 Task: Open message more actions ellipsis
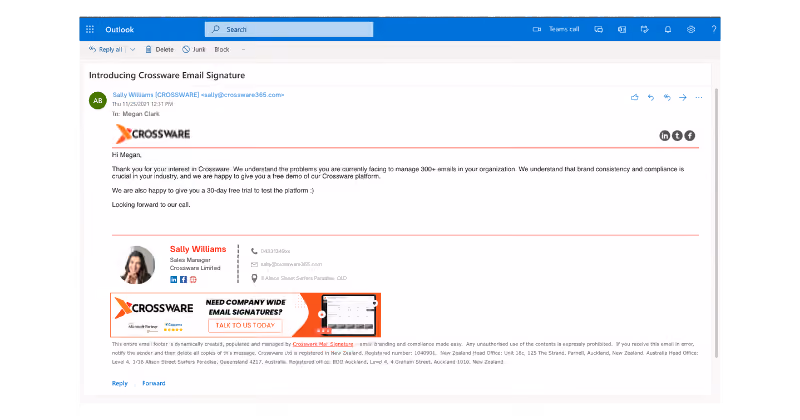pos(699,97)
